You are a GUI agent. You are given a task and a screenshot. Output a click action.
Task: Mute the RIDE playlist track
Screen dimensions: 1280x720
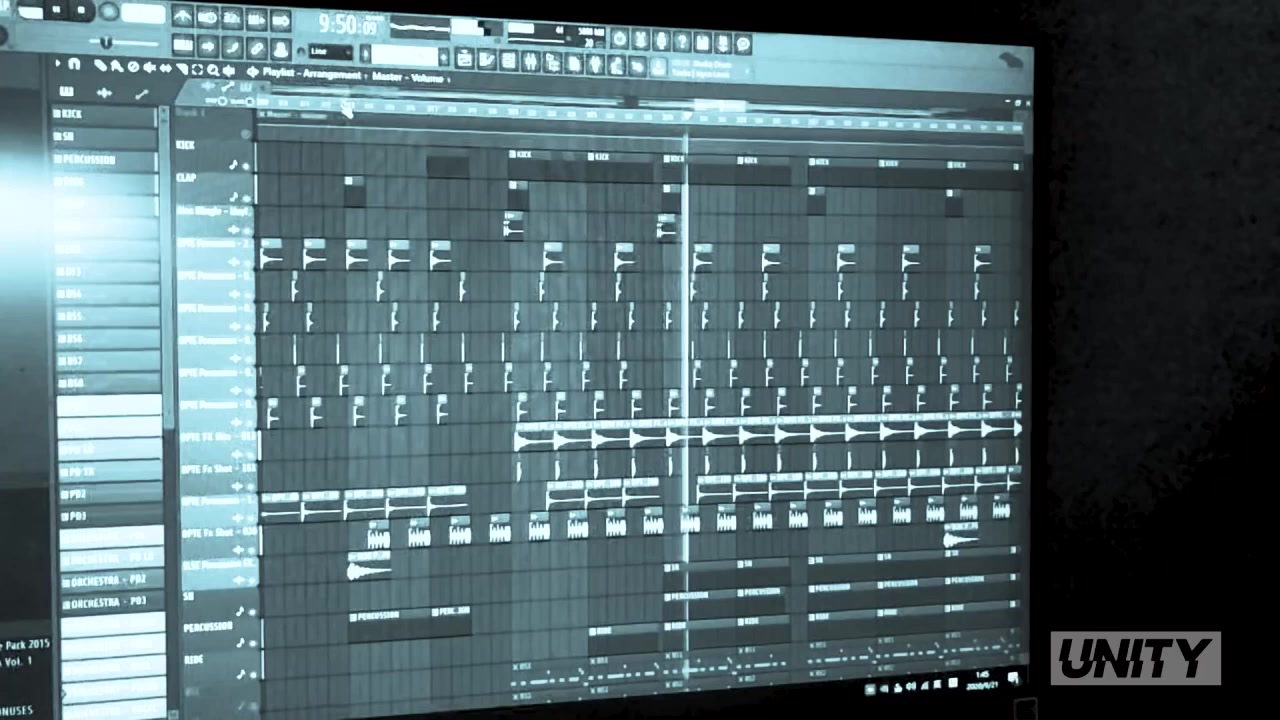tap(251, 675)
